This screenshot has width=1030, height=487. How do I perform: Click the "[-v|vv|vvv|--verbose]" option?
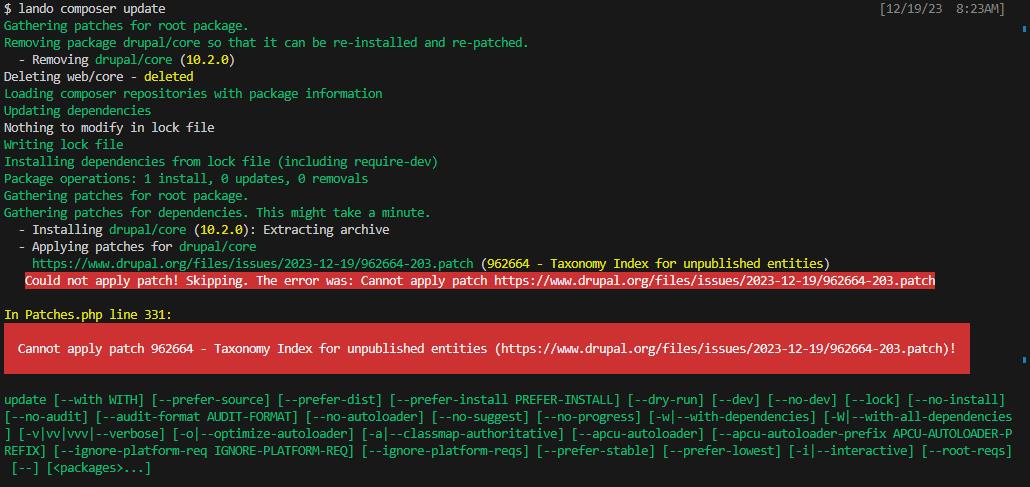pos(92,433)
